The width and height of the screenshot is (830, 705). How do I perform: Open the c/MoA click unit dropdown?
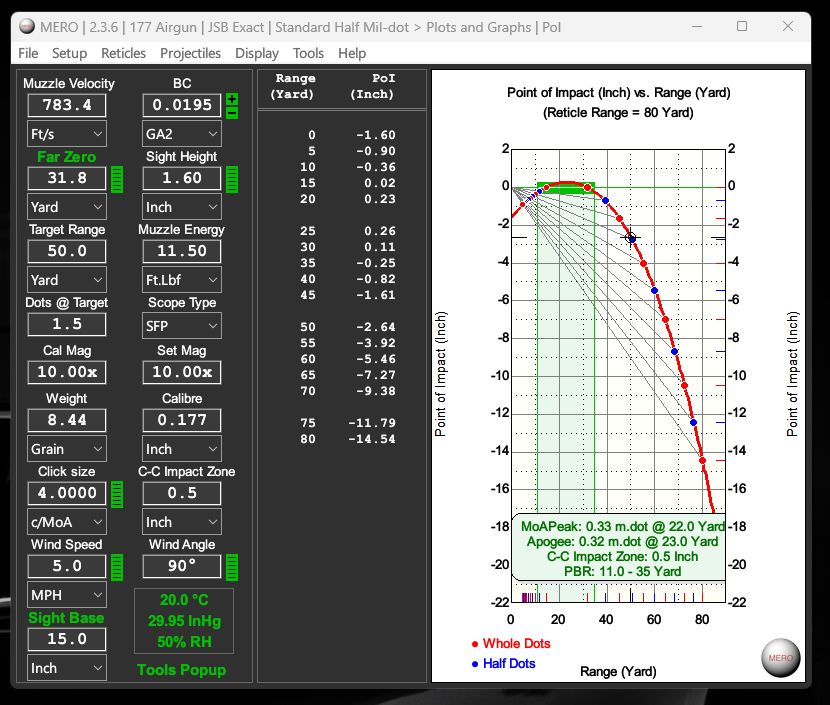click(67, 522)
